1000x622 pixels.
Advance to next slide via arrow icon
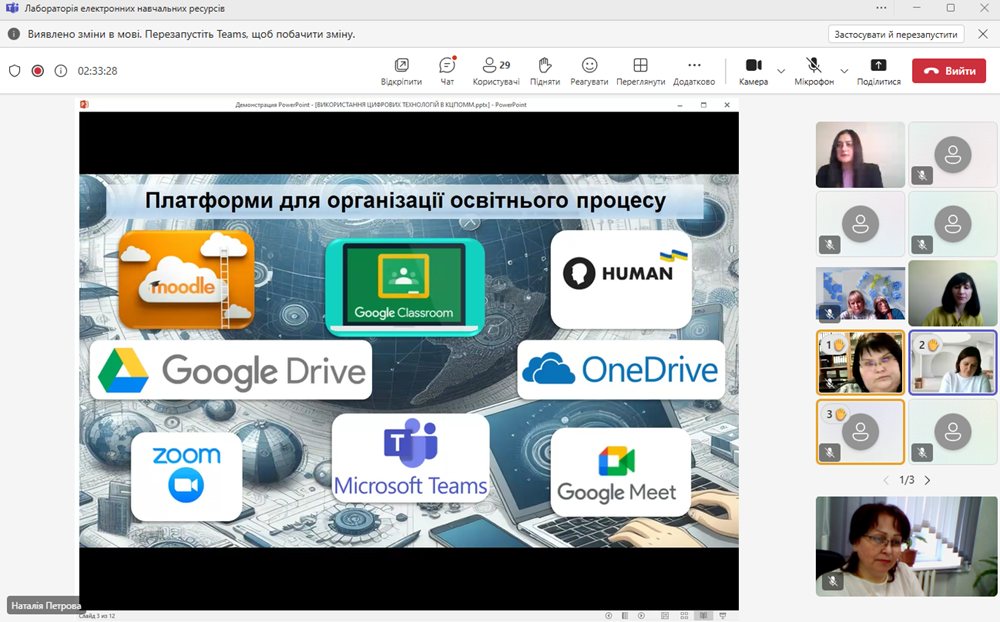(x=641, y=617)
